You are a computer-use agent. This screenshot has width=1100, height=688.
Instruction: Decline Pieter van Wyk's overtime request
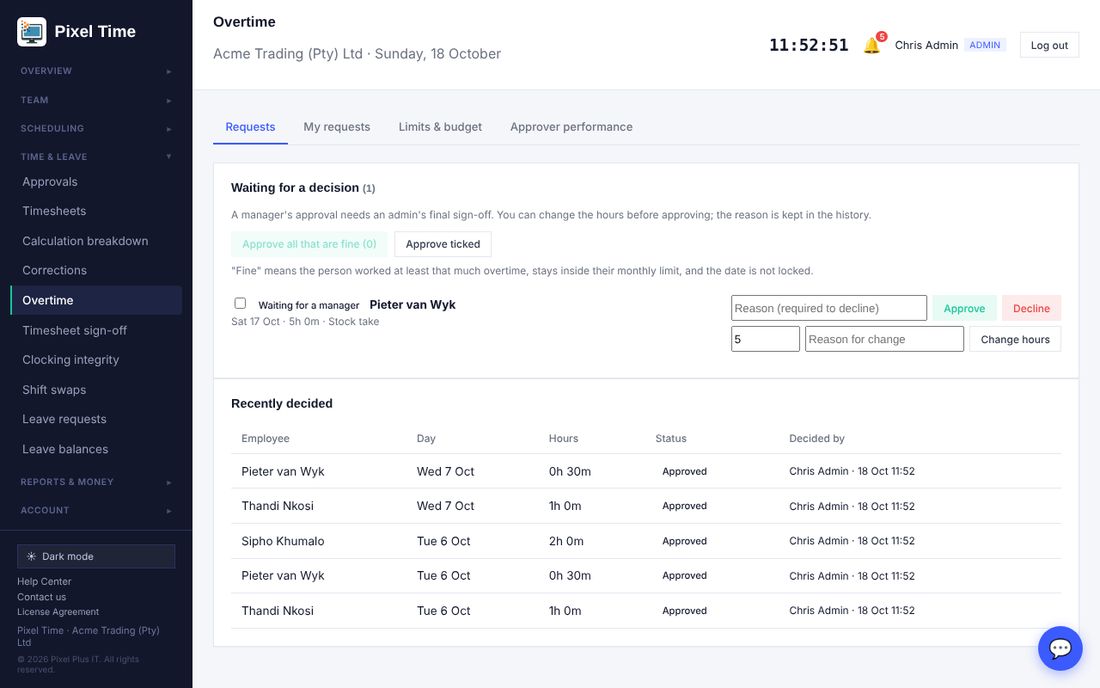(1031, 309)
